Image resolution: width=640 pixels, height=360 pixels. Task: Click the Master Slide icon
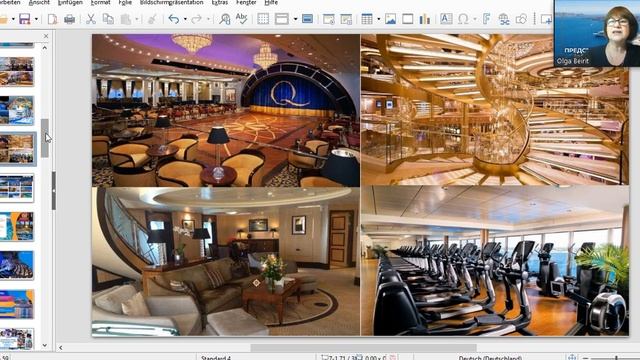307,19
